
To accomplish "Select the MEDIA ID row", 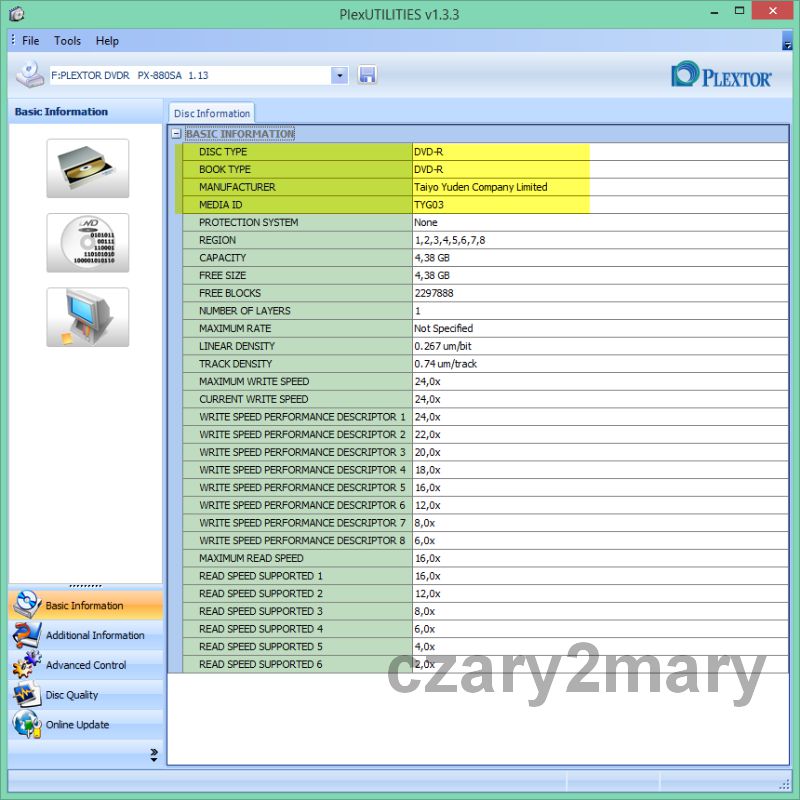I will 297,205.
